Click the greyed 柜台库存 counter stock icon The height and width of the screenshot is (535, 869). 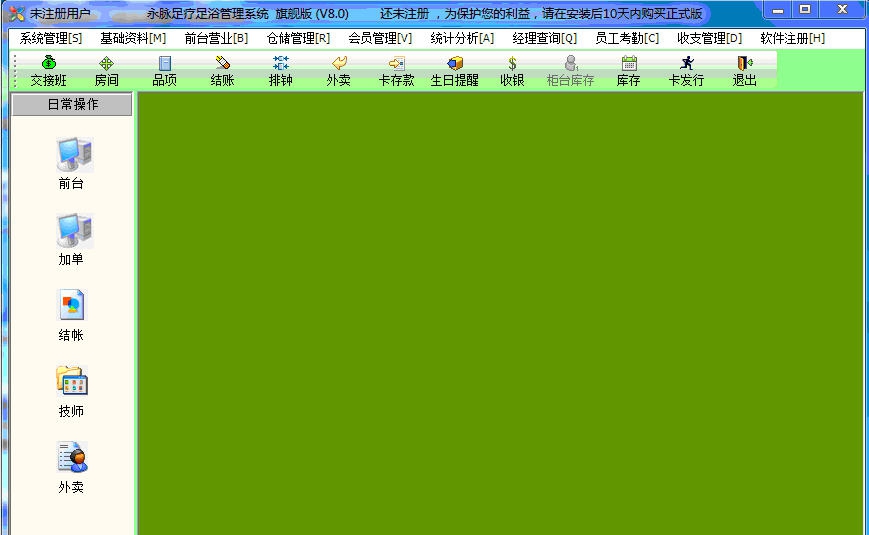[570, 71]
